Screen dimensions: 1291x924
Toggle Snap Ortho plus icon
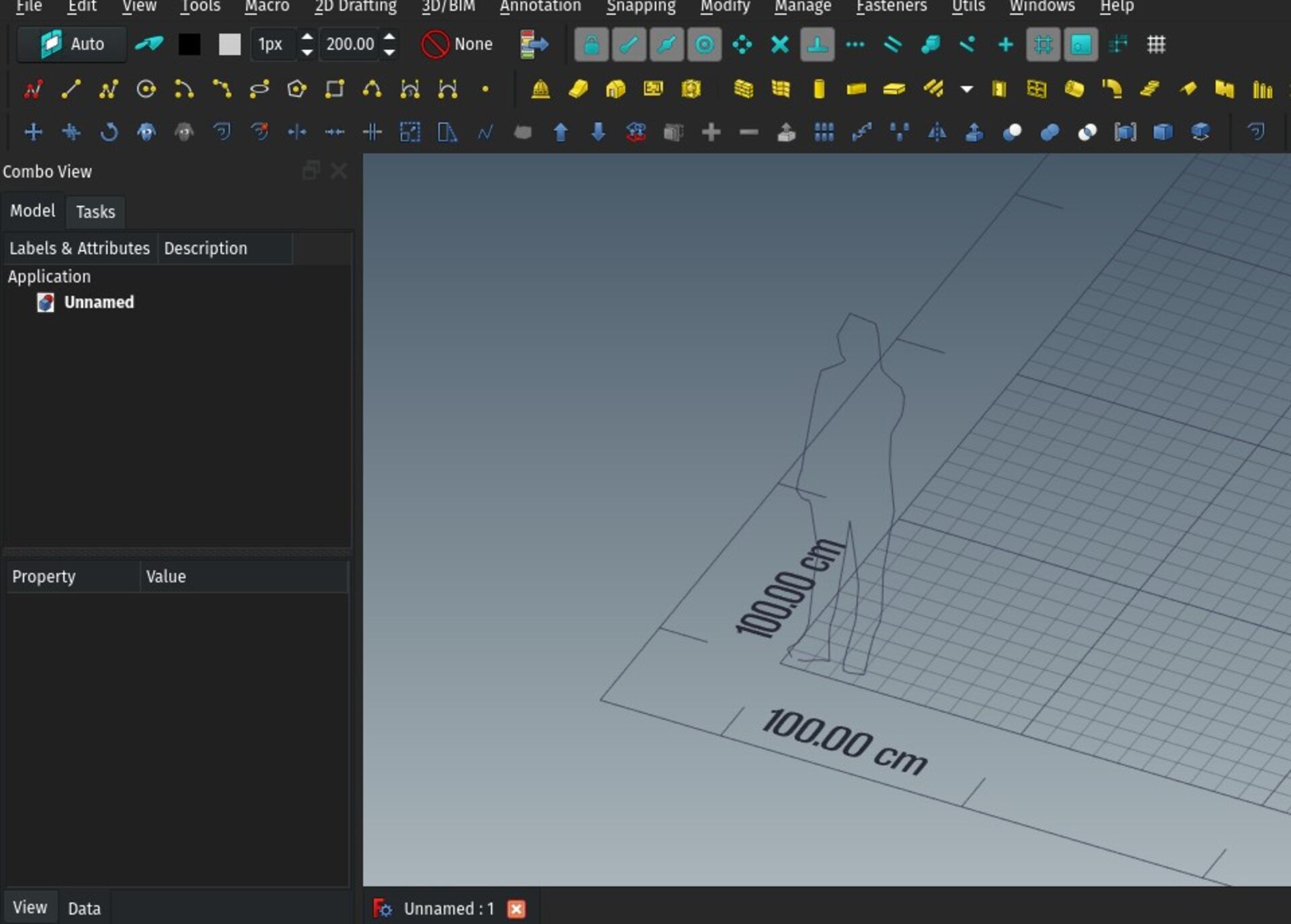point(1005,44)
